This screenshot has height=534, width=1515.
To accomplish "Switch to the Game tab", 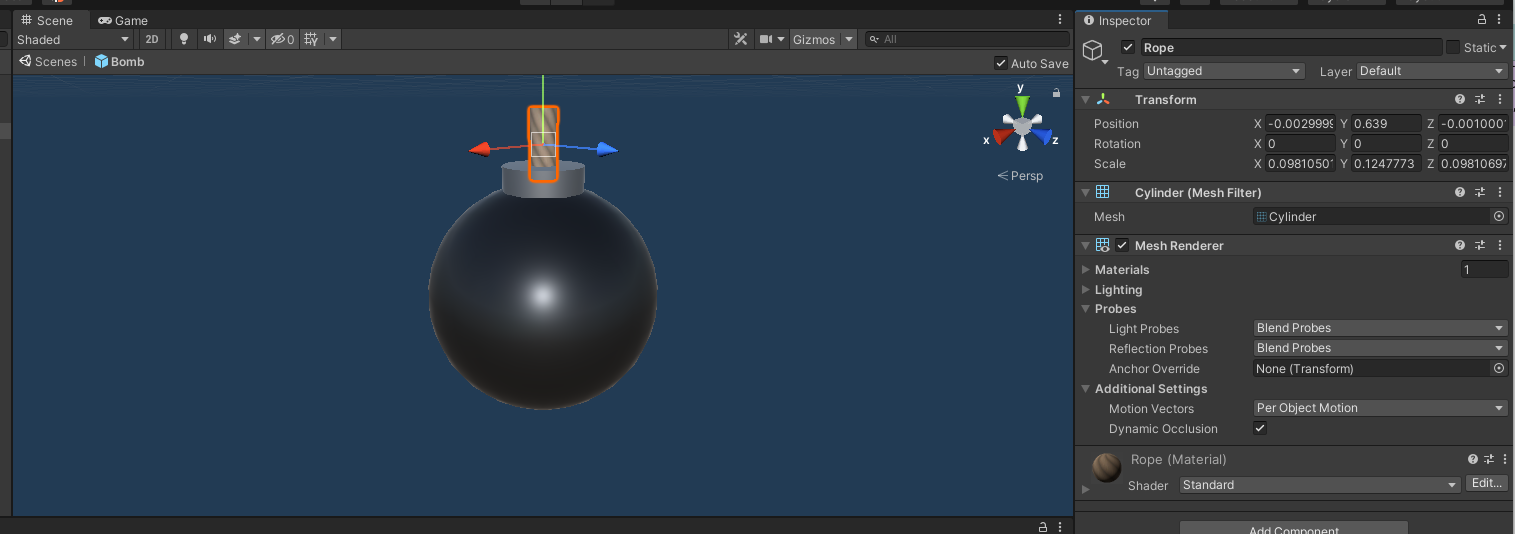I will tap(123, 20).
